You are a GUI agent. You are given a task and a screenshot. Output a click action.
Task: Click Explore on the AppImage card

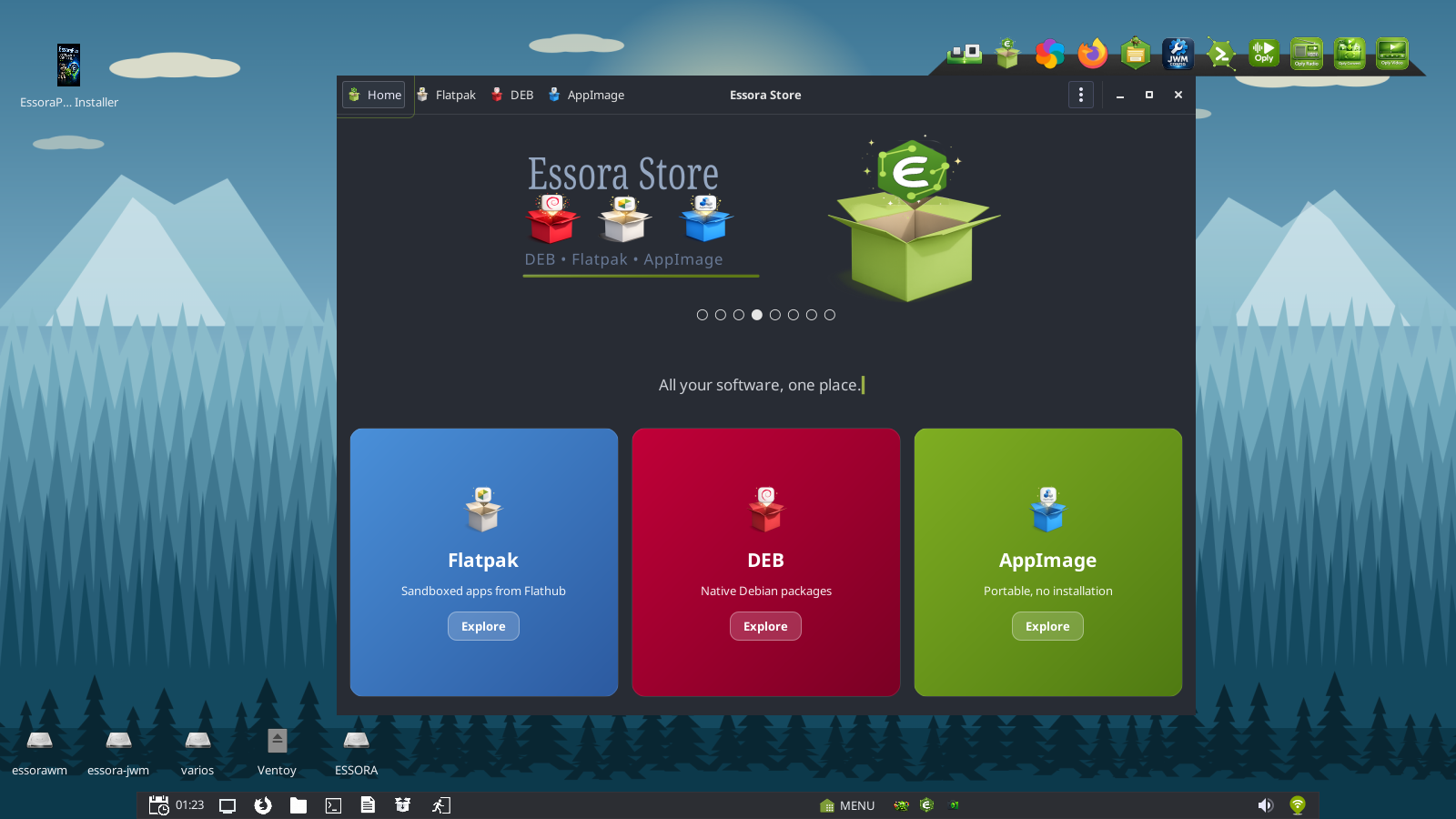pyautogui.click(x=1047, y=626)
